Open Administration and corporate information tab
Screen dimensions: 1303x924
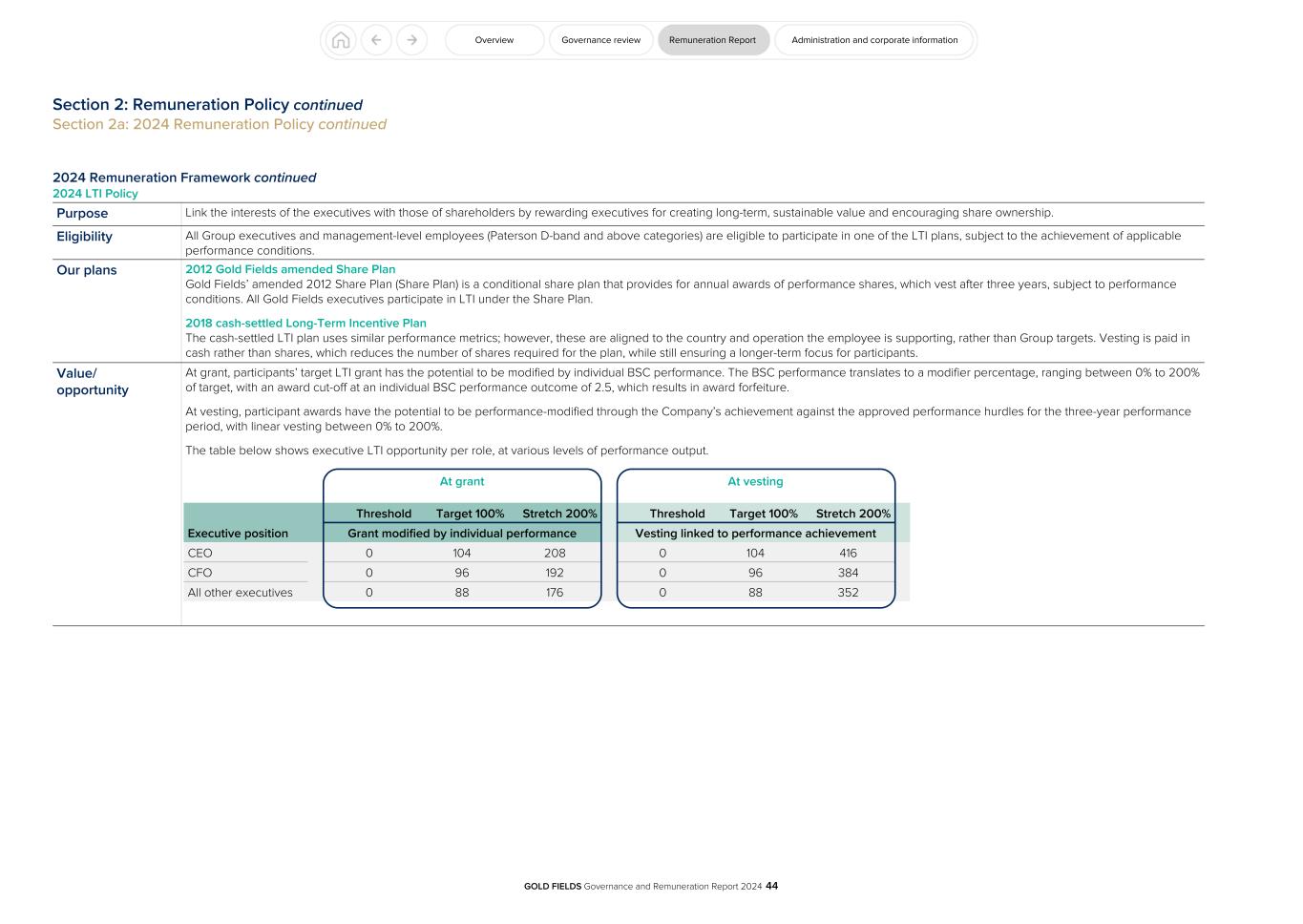[x=873, y=40]
